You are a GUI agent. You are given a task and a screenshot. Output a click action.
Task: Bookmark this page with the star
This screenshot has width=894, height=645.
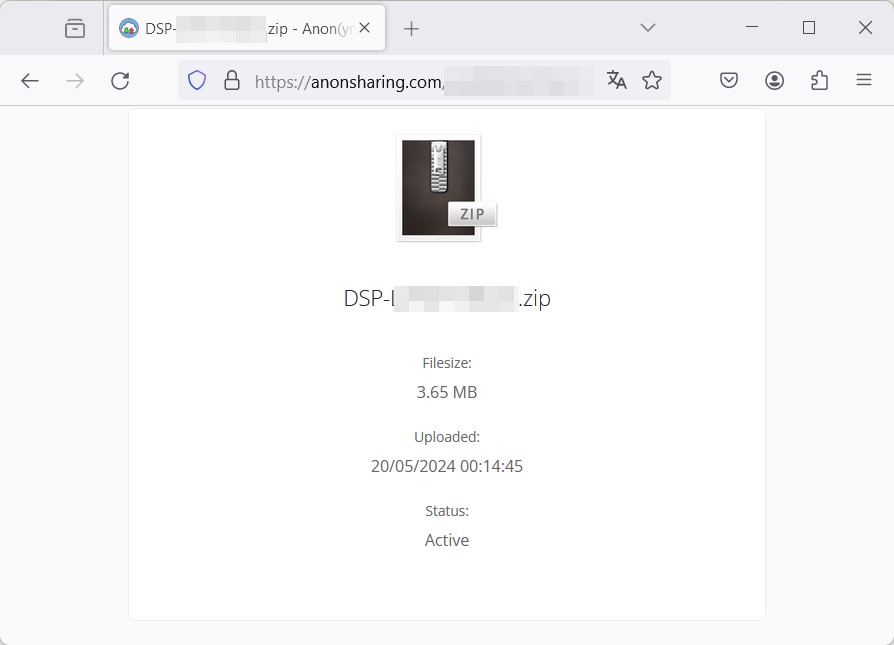pos(652,81)
